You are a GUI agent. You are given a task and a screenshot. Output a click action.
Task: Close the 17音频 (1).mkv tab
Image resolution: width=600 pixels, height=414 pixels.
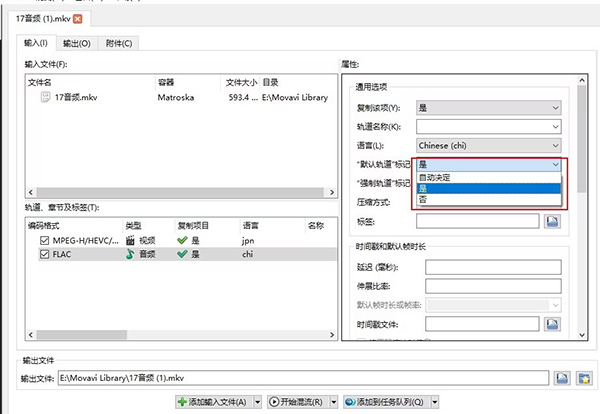click(79, 19)
